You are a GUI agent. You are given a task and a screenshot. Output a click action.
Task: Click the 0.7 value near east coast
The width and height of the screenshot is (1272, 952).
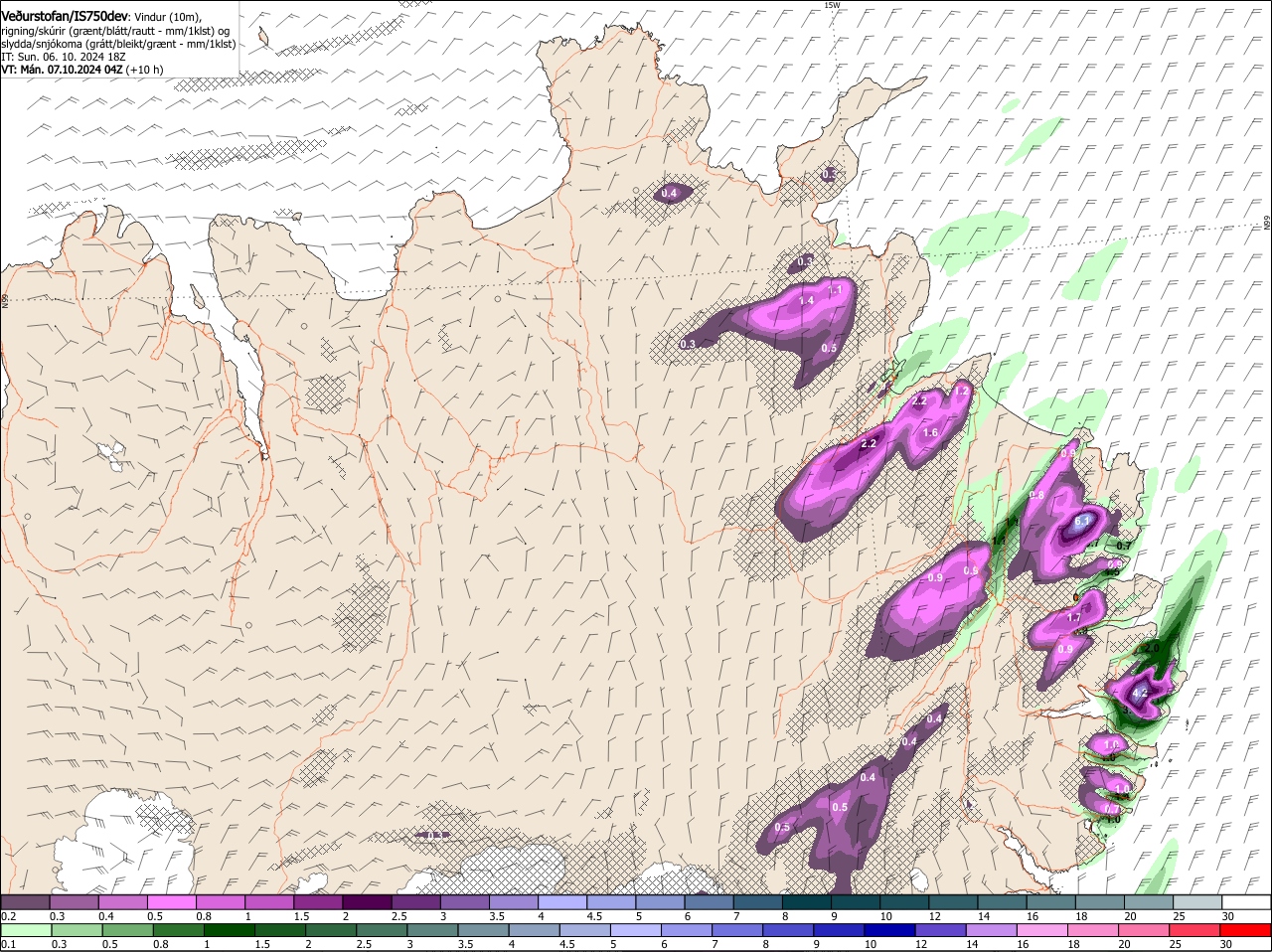pyautogui.click(x=1124, y=546)
